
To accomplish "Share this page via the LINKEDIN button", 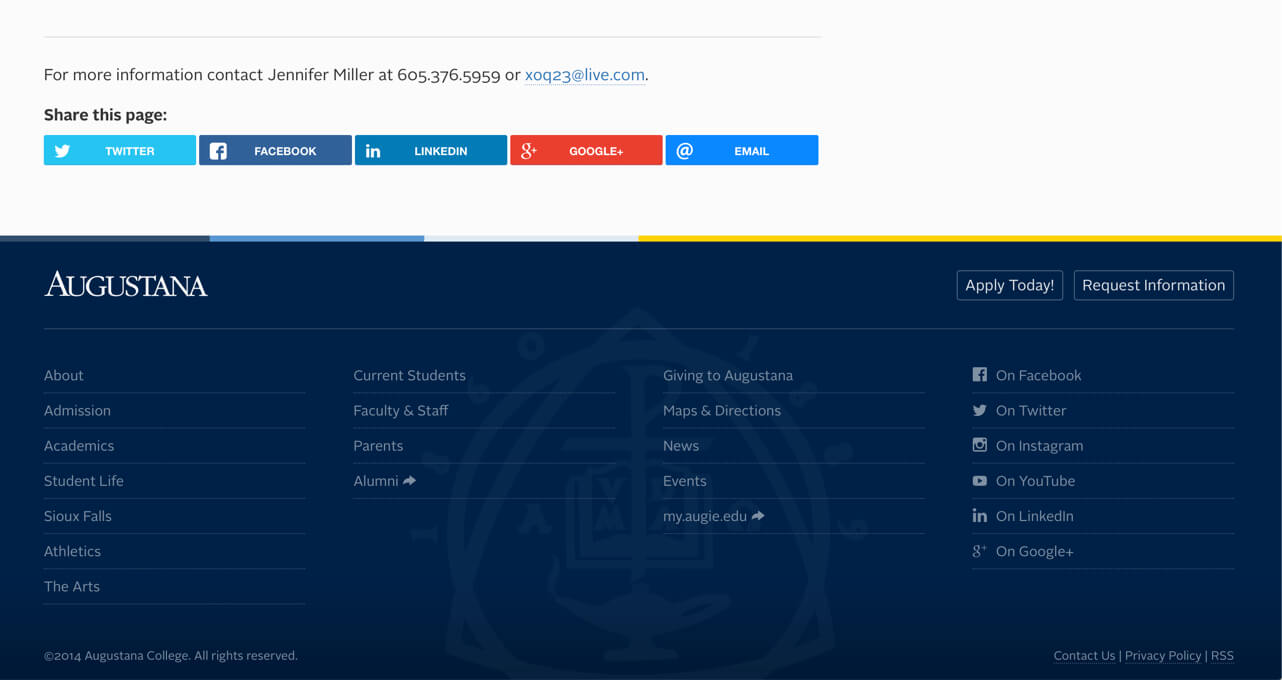I will coord(431,150).
